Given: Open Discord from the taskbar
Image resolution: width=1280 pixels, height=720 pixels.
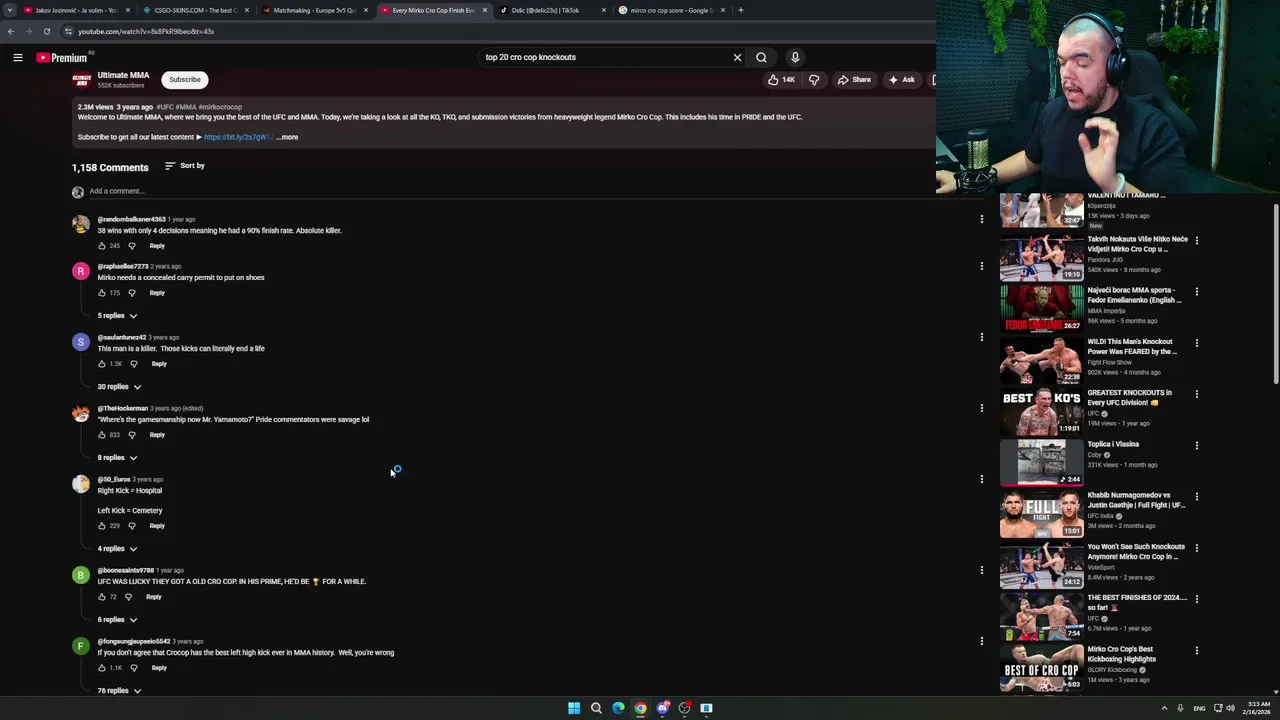Looking at the screenshot, I should [x=662, y=708].
